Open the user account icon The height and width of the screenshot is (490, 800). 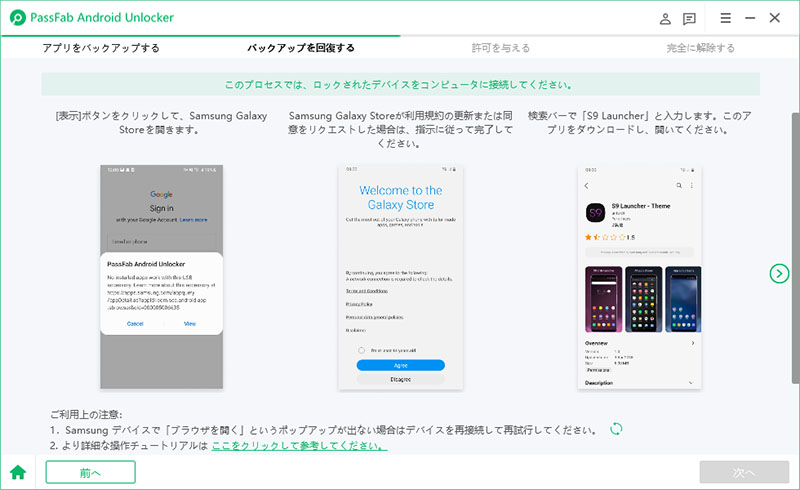[x=665, y=19]
